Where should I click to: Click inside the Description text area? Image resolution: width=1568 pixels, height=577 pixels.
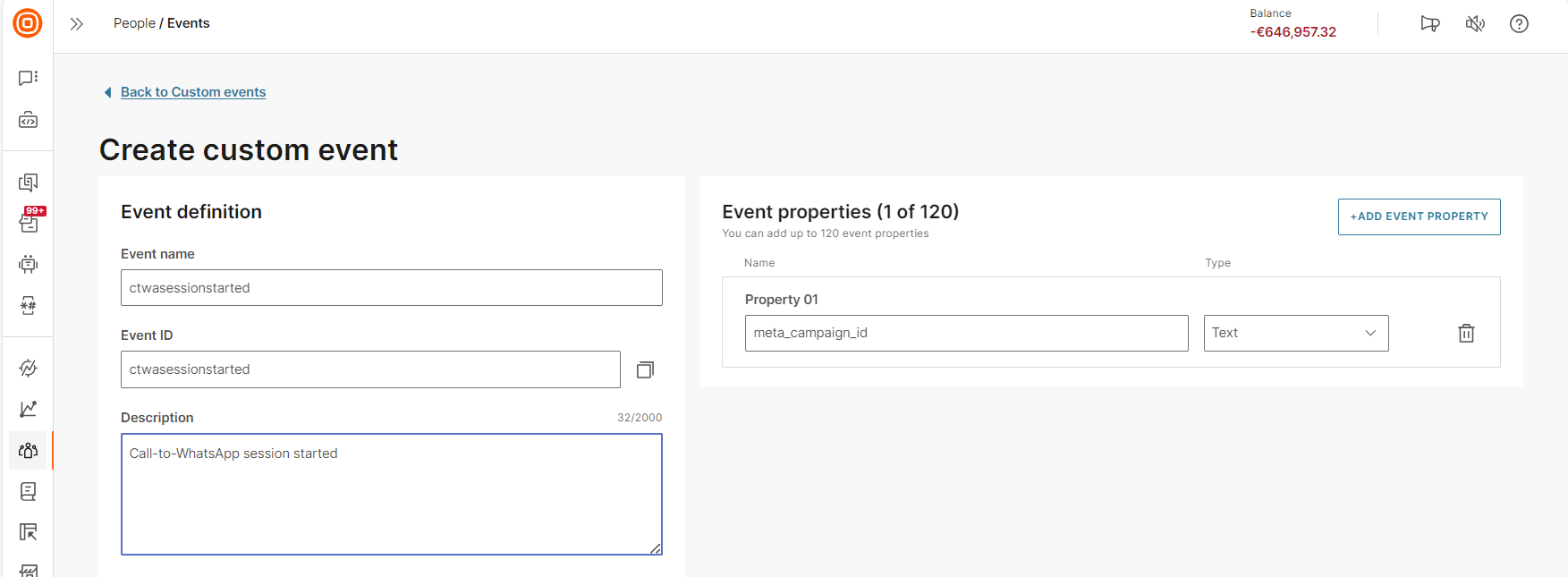392,494
